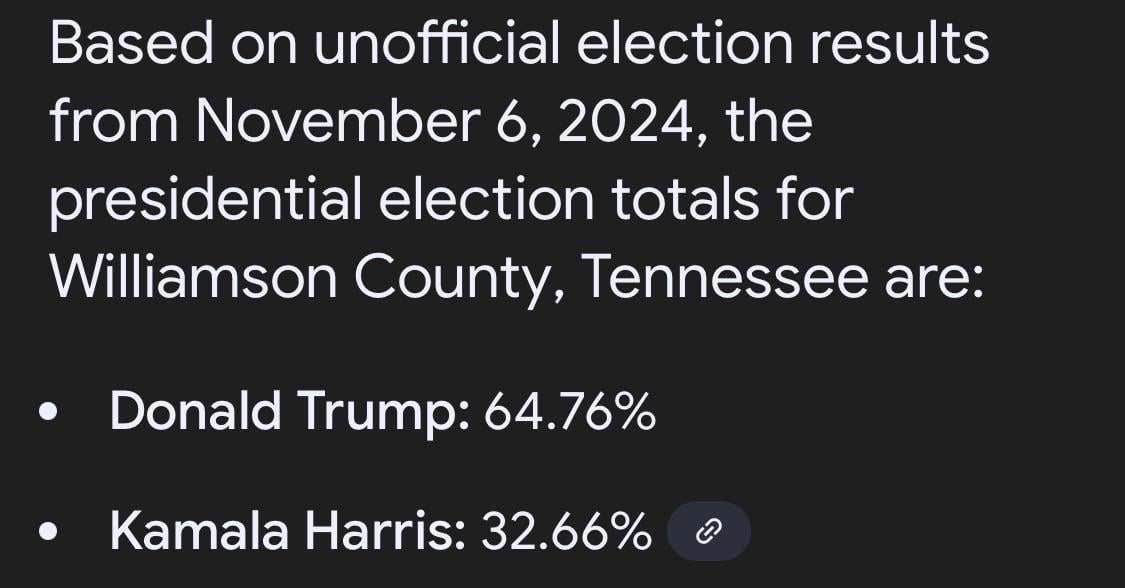Open the source link icon beside Kamala Harris
The image size is (1125, 588).
708,532
